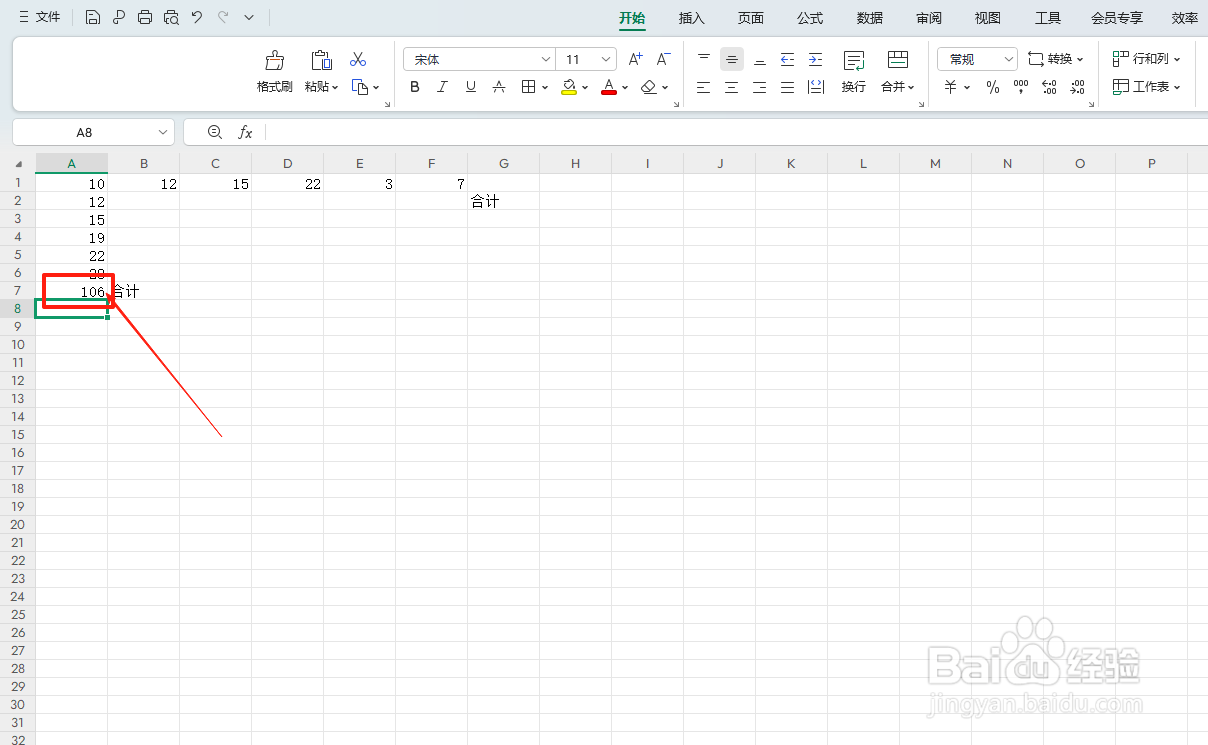Click the zoom magnifier icon in formula bar
This screenshot has width=1208, height=745.
coord(214,132)
